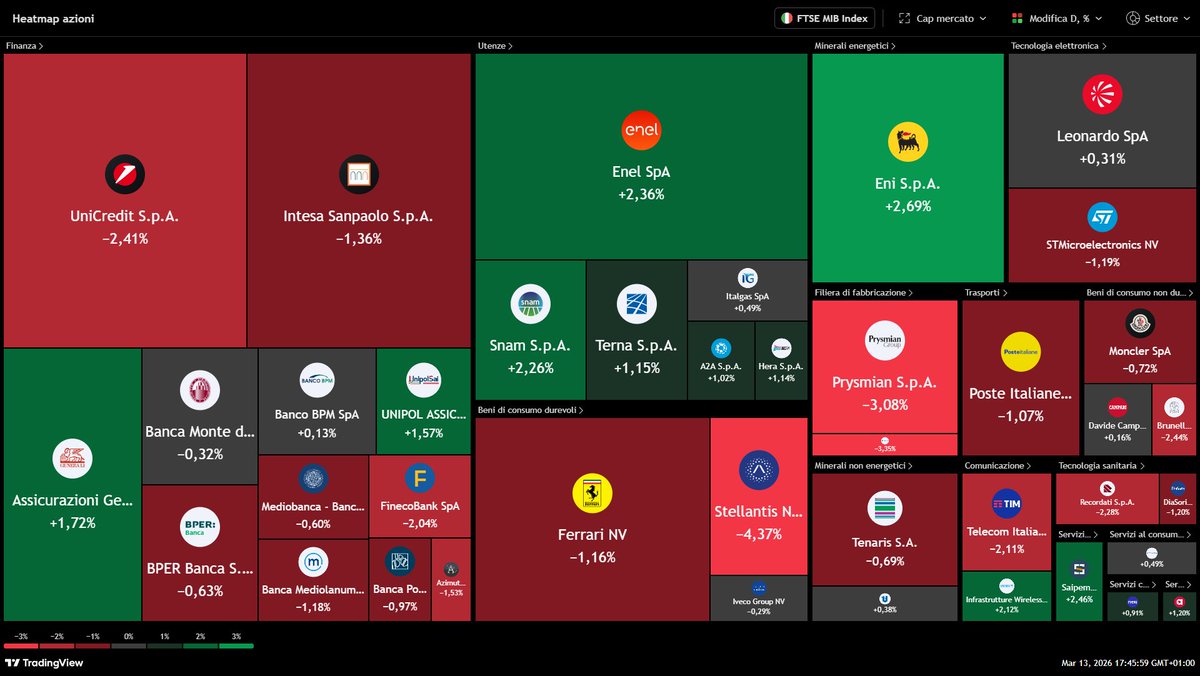Viewport: 1200px width, 676px height.
Task: Click the FTSE MIB Index button
Action: (x=824, y=17)
